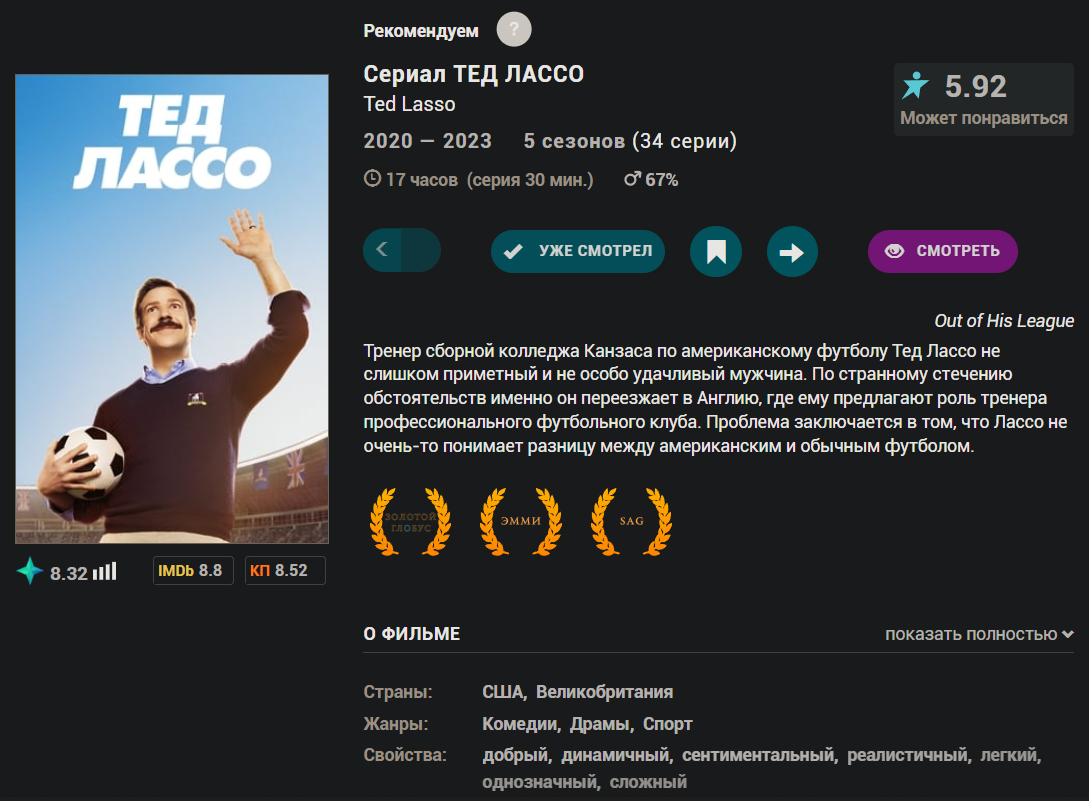Click the Emmy award wreath icon
Viewport: 1089px width, 801px height.
(521, 521)
